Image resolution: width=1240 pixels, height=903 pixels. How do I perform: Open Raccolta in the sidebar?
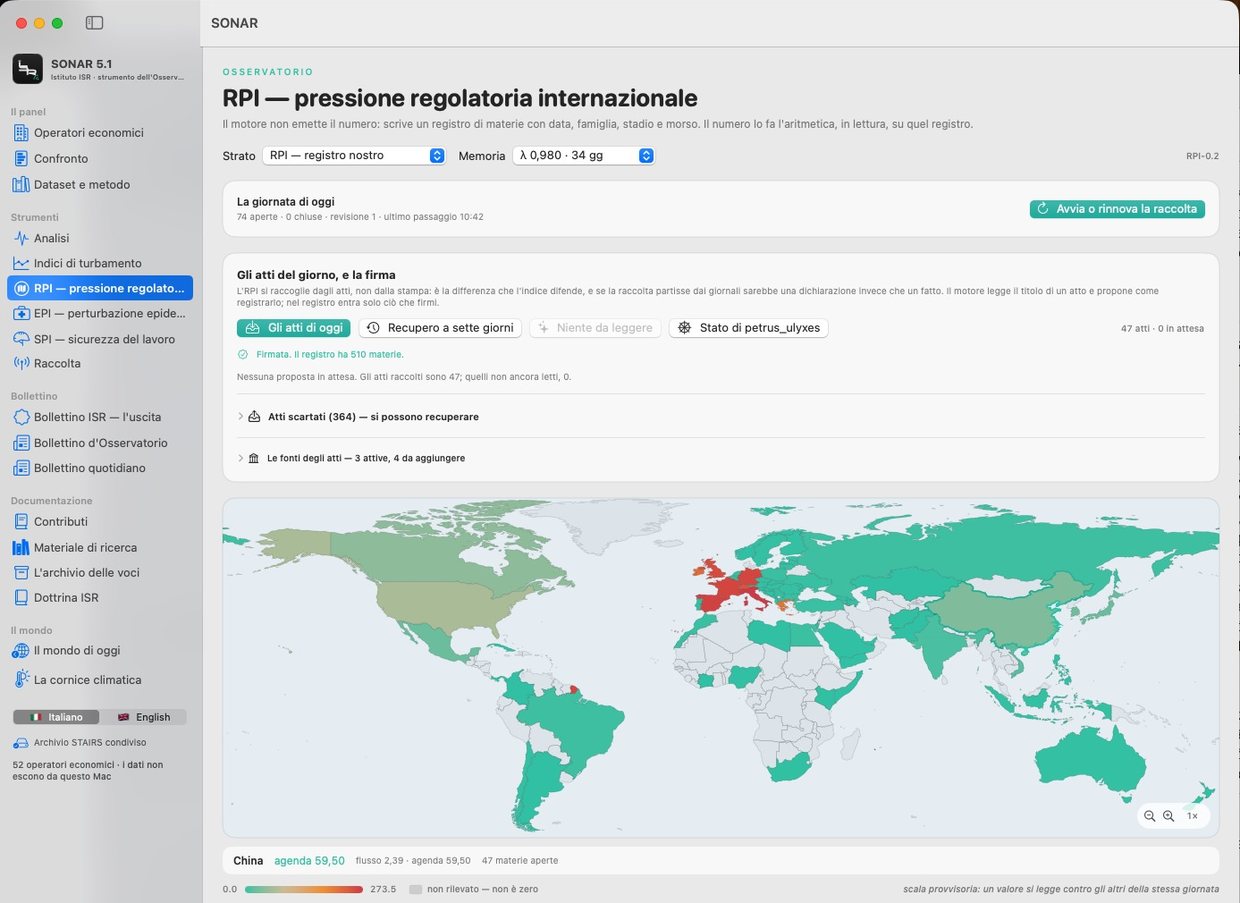(x=100, y=363)
